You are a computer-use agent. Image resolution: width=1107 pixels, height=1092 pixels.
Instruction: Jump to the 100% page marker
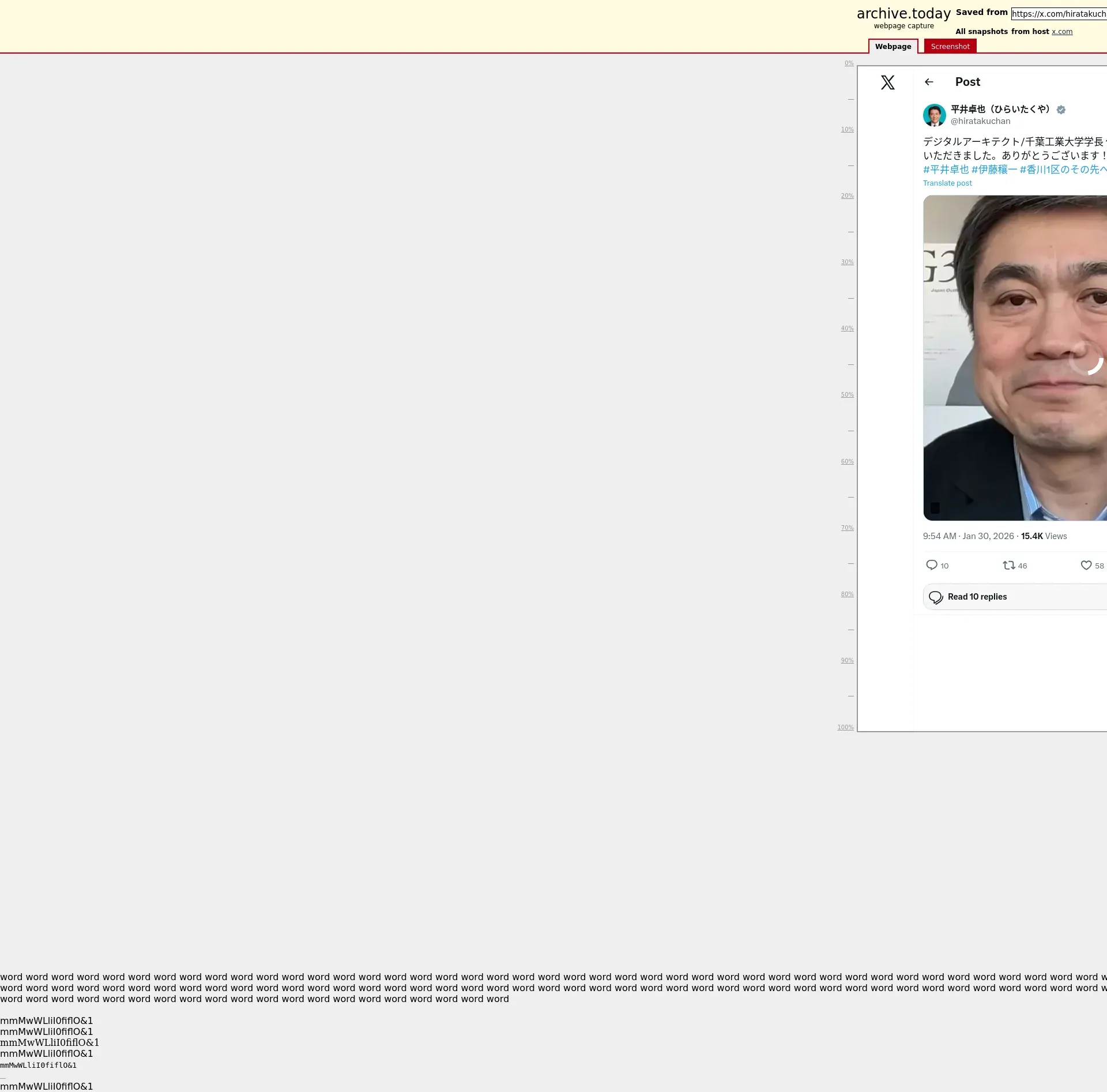click(845, 728)
